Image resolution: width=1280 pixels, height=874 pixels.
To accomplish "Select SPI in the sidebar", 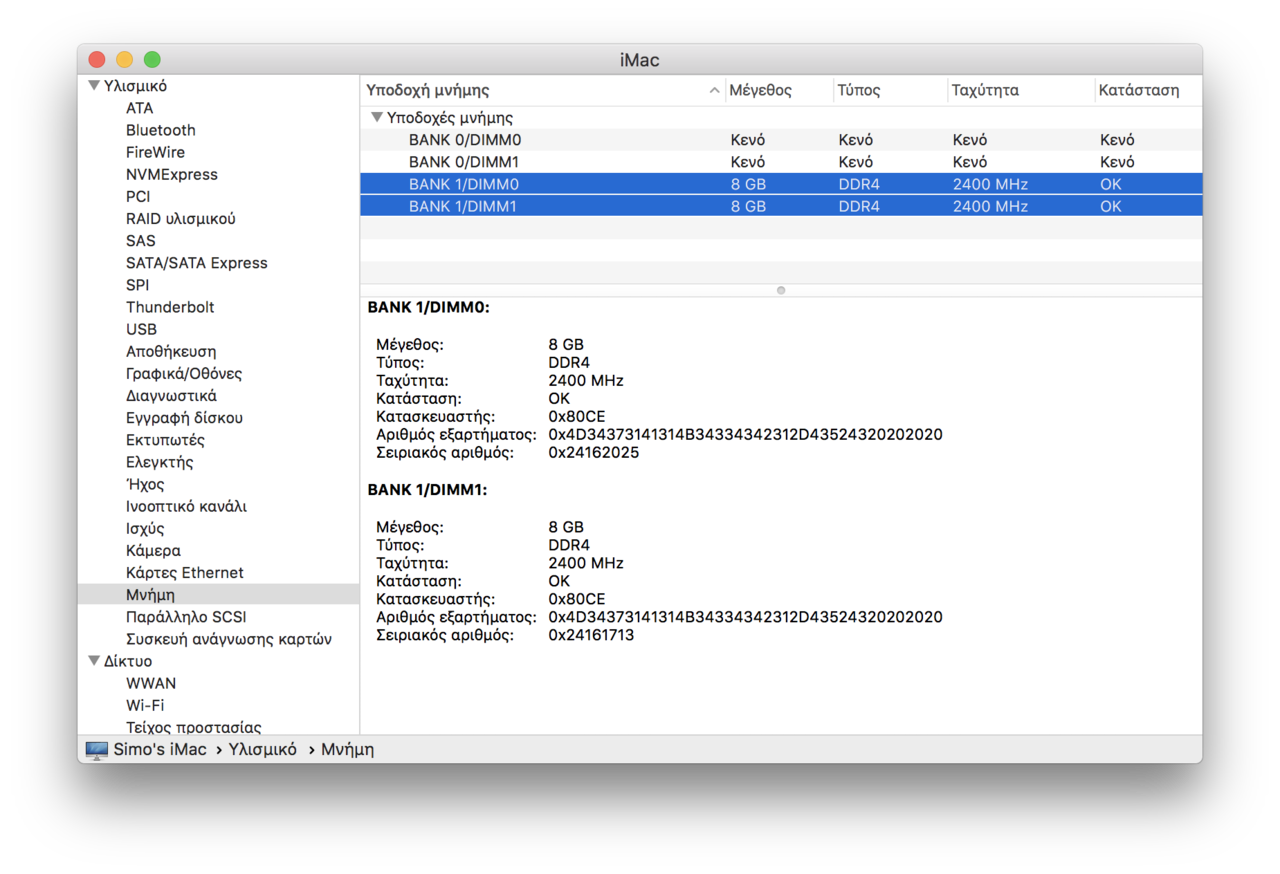I will pyautogui.click(x=137, y=285).
